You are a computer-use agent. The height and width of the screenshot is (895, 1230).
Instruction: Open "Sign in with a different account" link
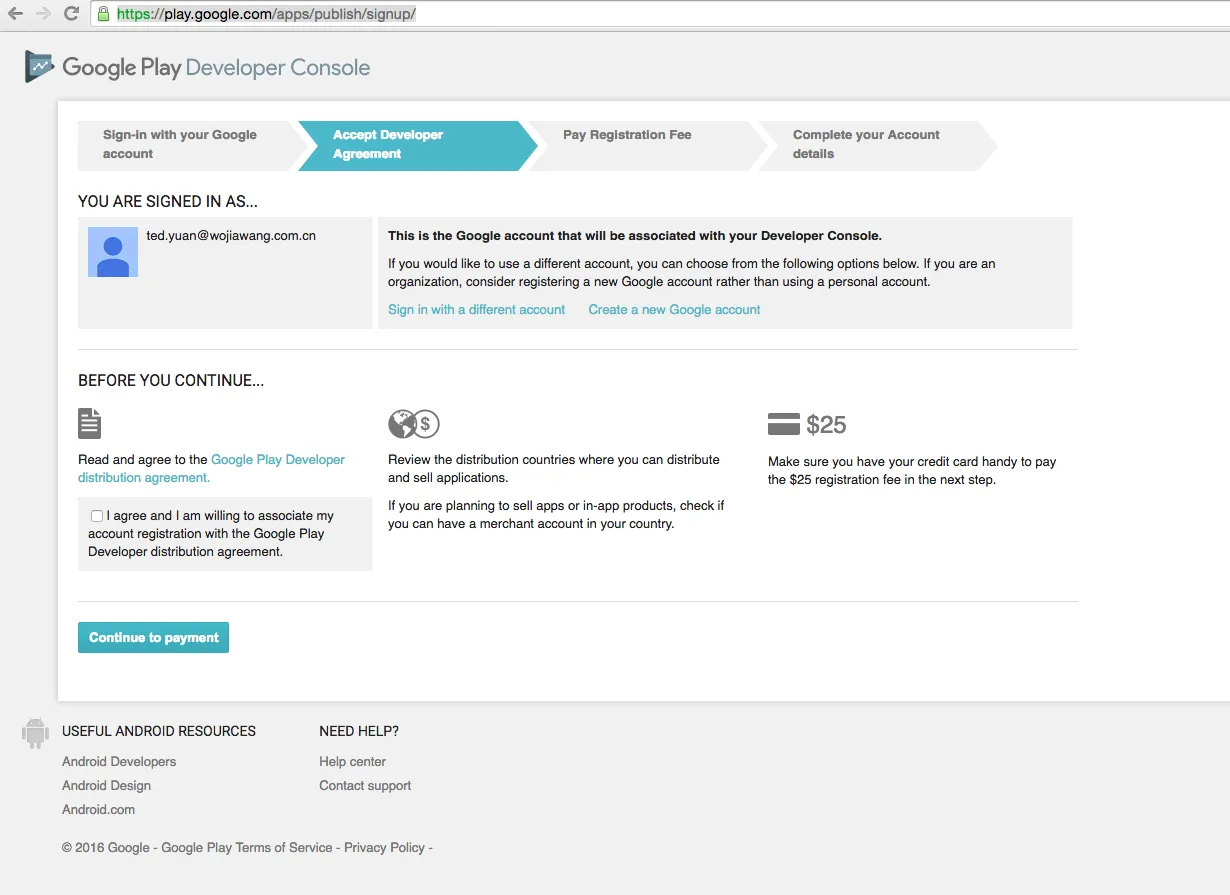476,310
